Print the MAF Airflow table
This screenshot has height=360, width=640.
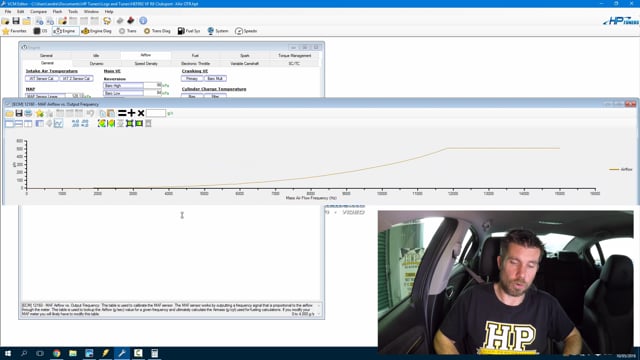(28, 113)
